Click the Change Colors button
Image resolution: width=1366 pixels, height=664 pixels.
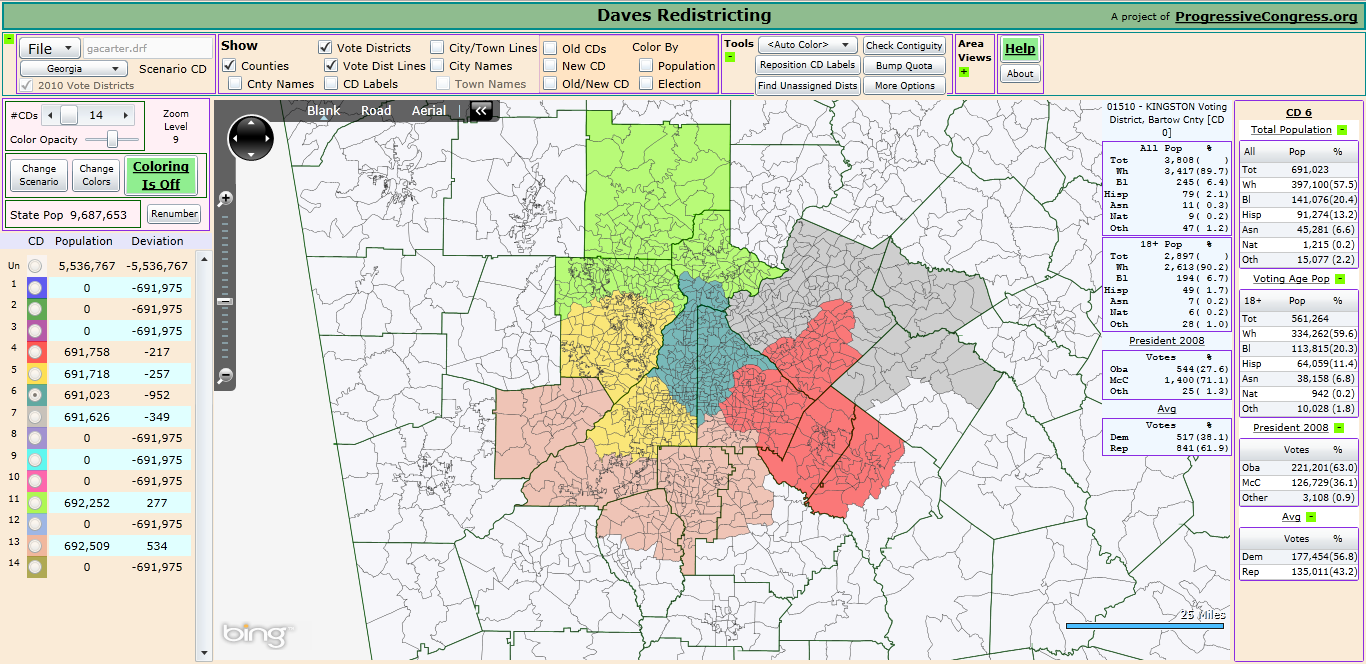pos(97,175)
